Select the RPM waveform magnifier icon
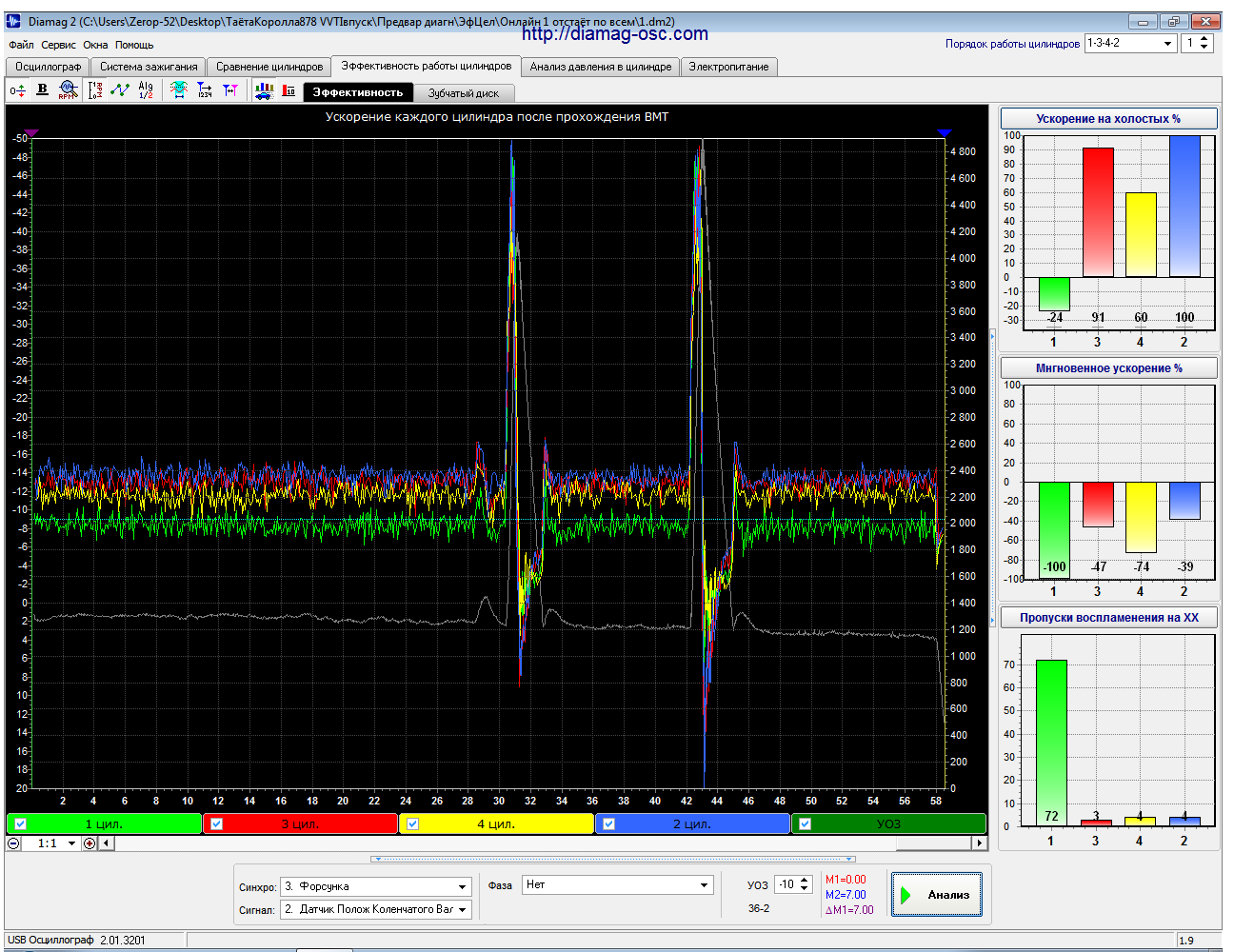 click(67, 90)
